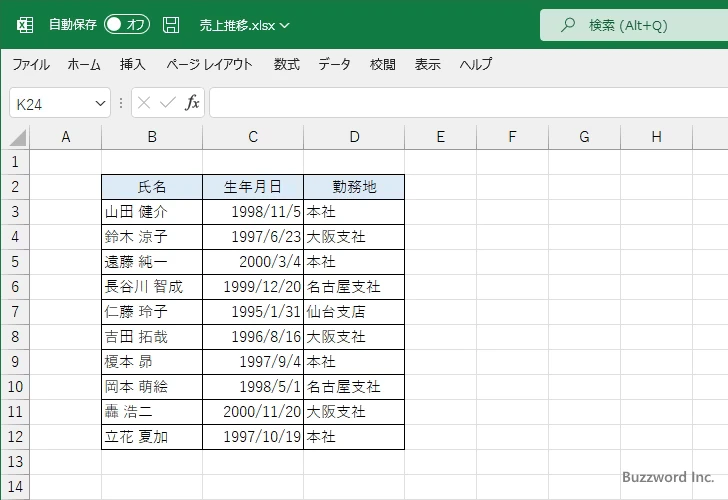728x500 pixels.
Task: Click the 生年月日 header cell
Action: [253, 187]
